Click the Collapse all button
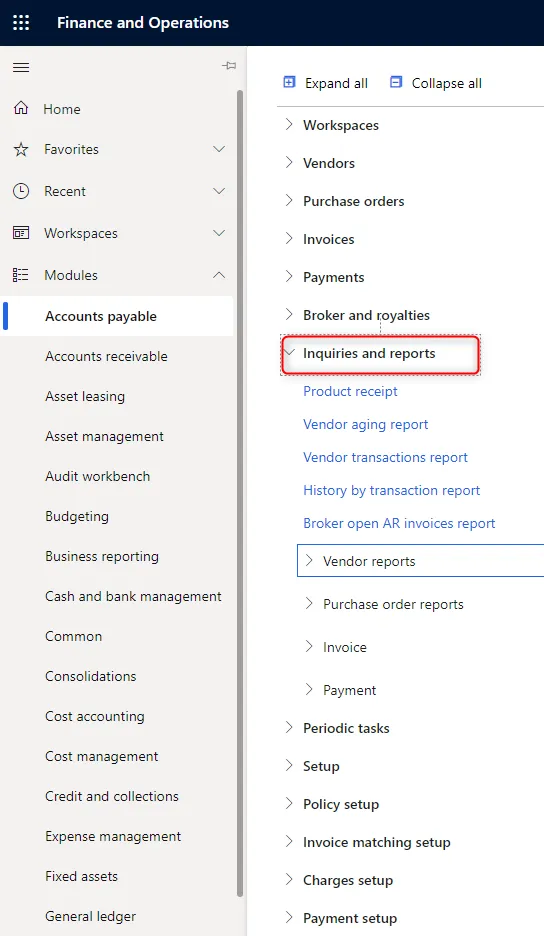544x936 pixels. tap(435, 83)
